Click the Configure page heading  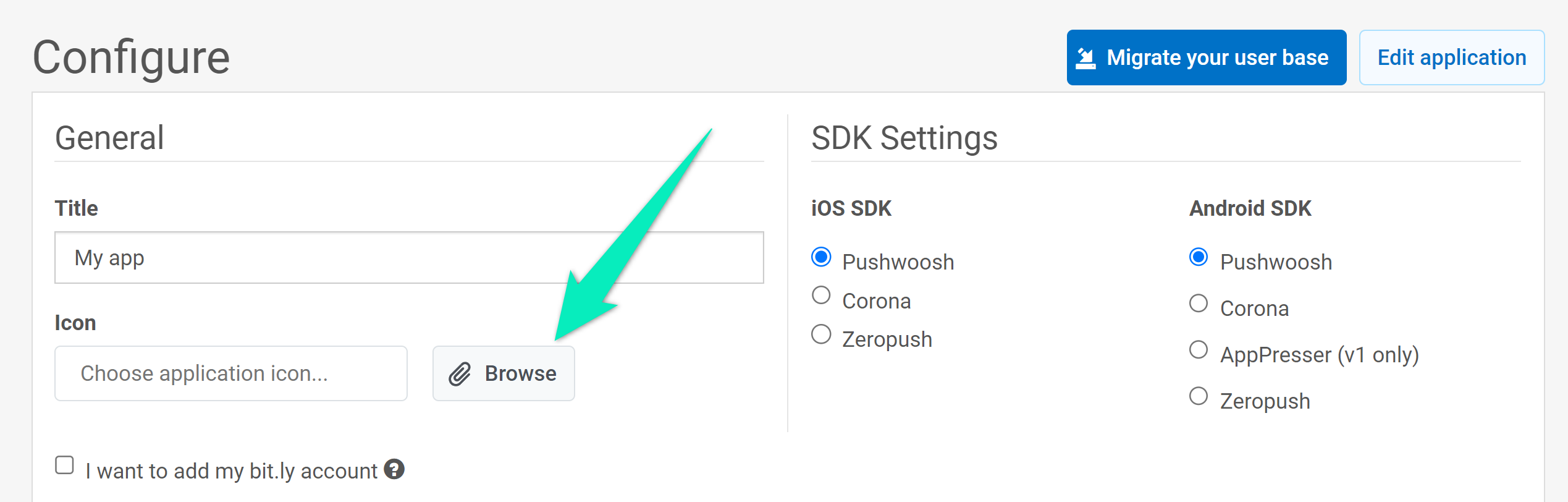pyautogui.click(x=131, y=57)
